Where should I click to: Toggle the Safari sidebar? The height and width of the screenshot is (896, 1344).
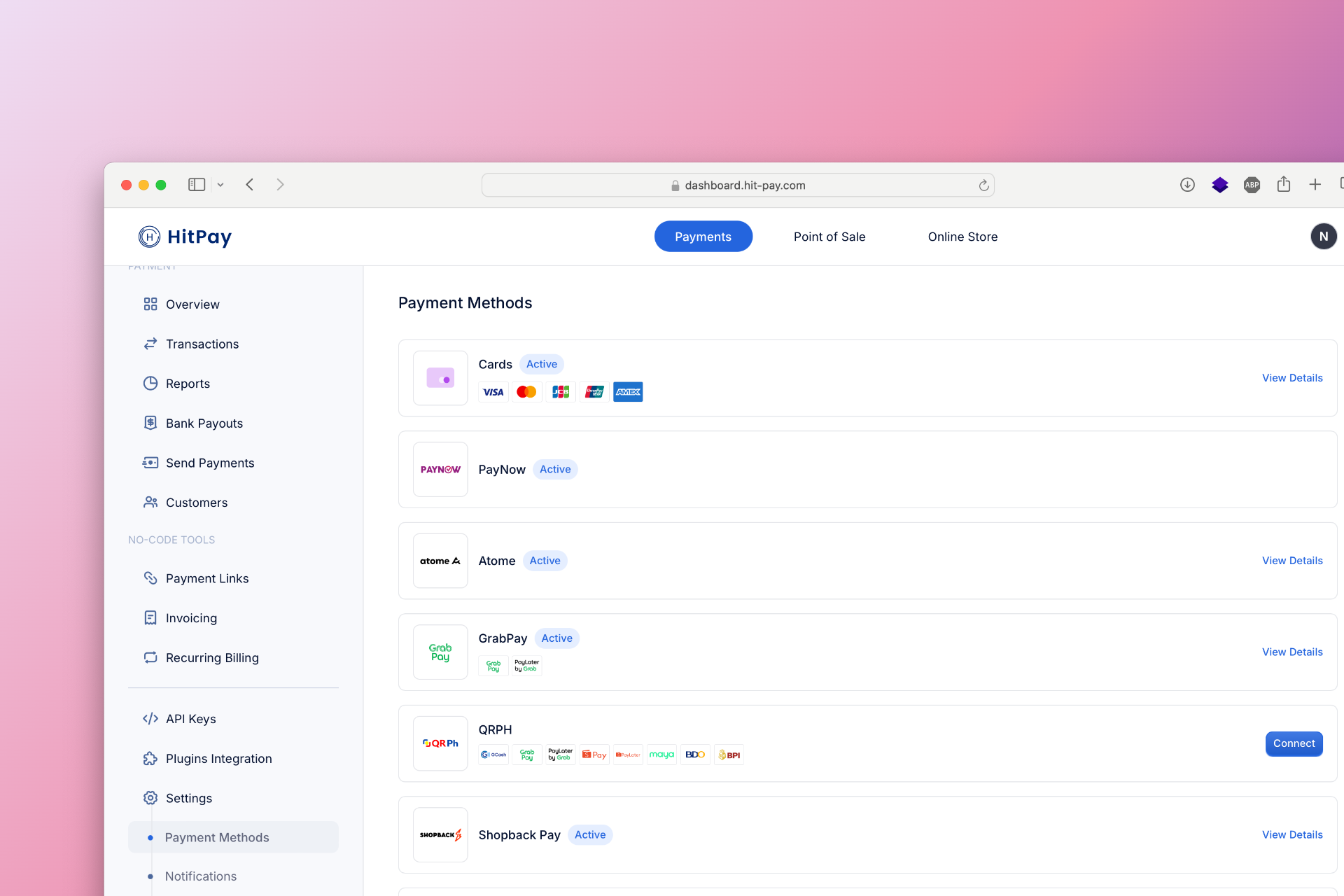point(197,185)
